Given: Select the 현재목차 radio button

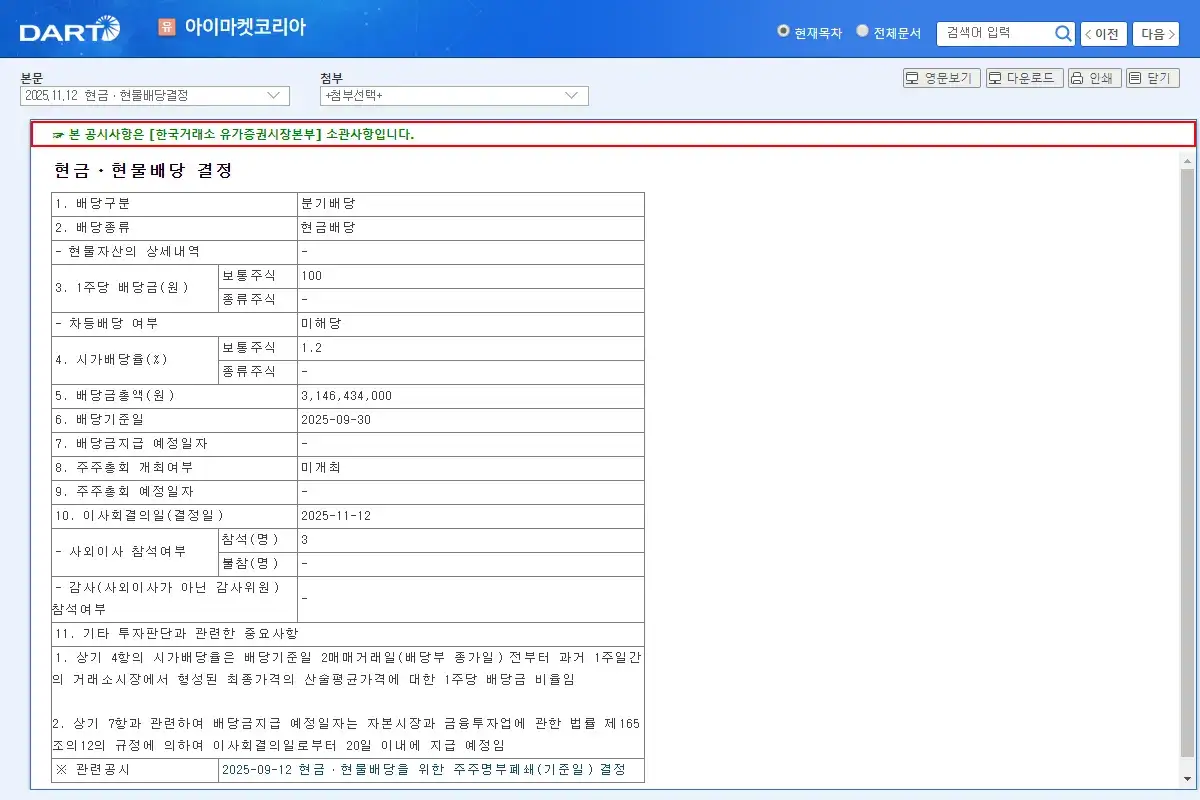Looking at the screenshot, I should pos(784,31).
